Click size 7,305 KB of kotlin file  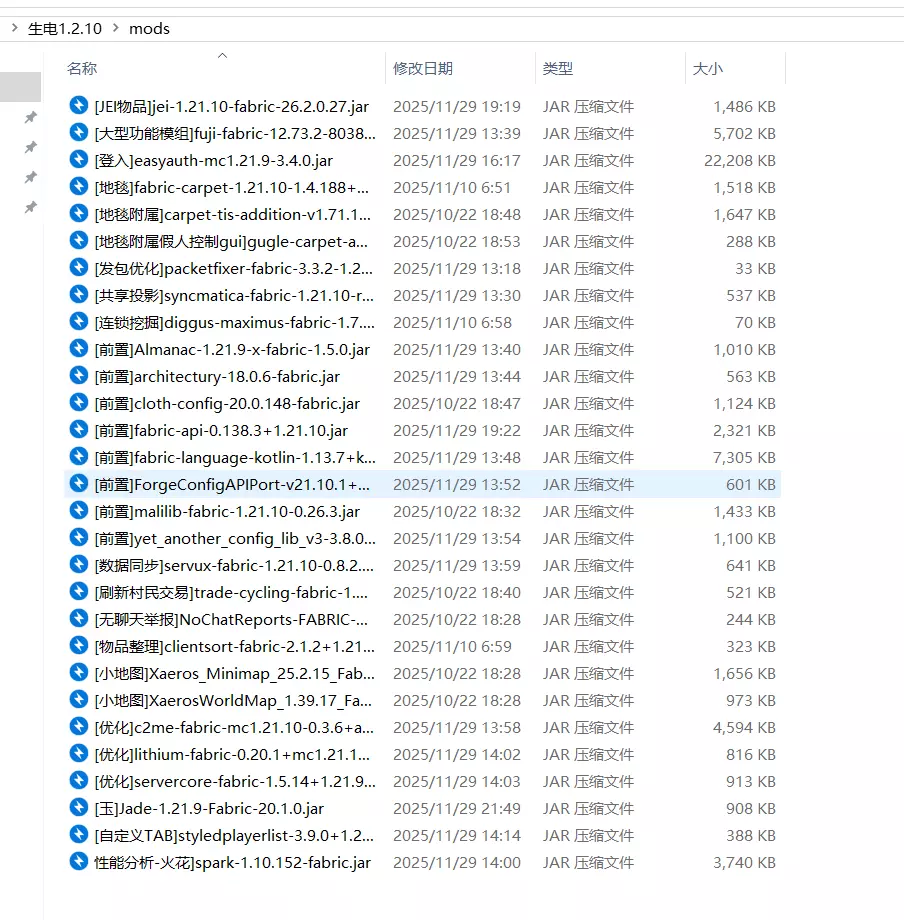(x=744, y=458)
